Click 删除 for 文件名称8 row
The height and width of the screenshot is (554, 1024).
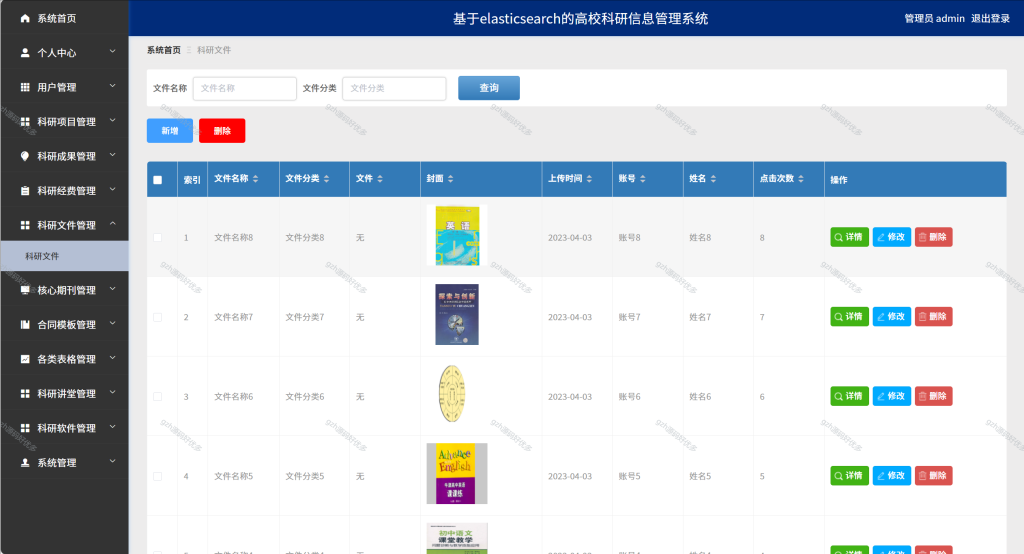pyautogui.click(x=933, y=237)
